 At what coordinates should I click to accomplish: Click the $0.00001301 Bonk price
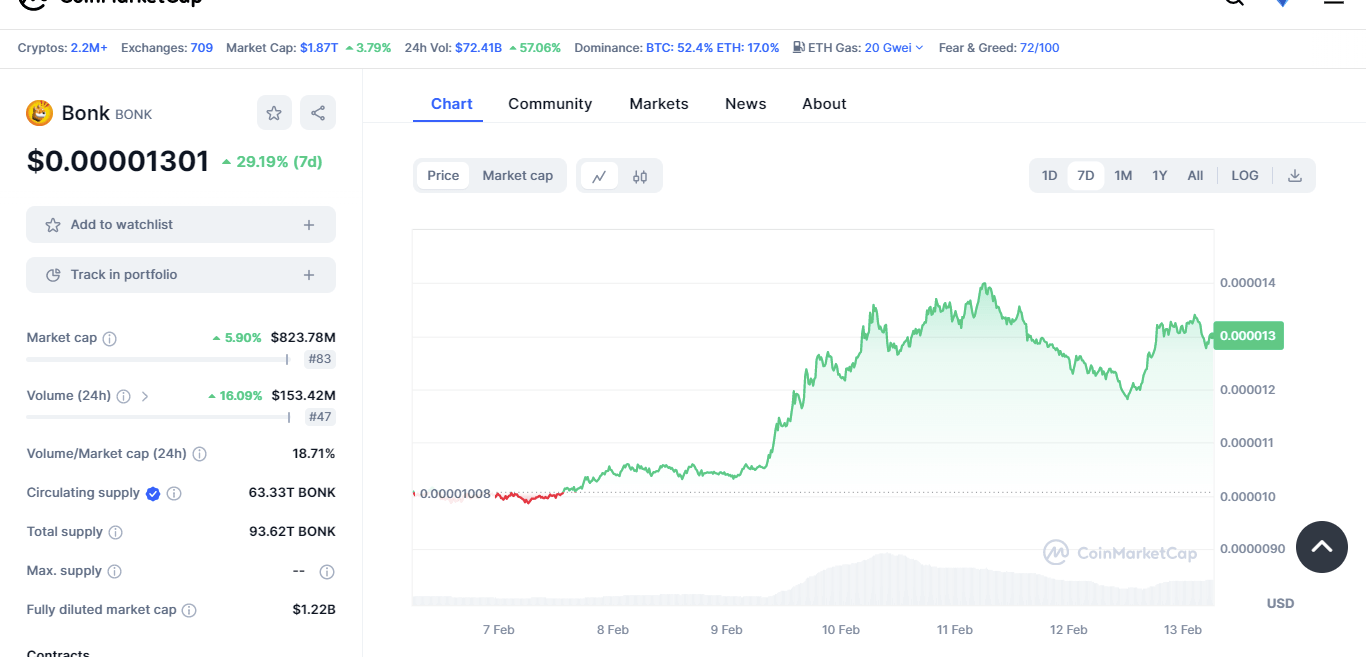(118, 161)
